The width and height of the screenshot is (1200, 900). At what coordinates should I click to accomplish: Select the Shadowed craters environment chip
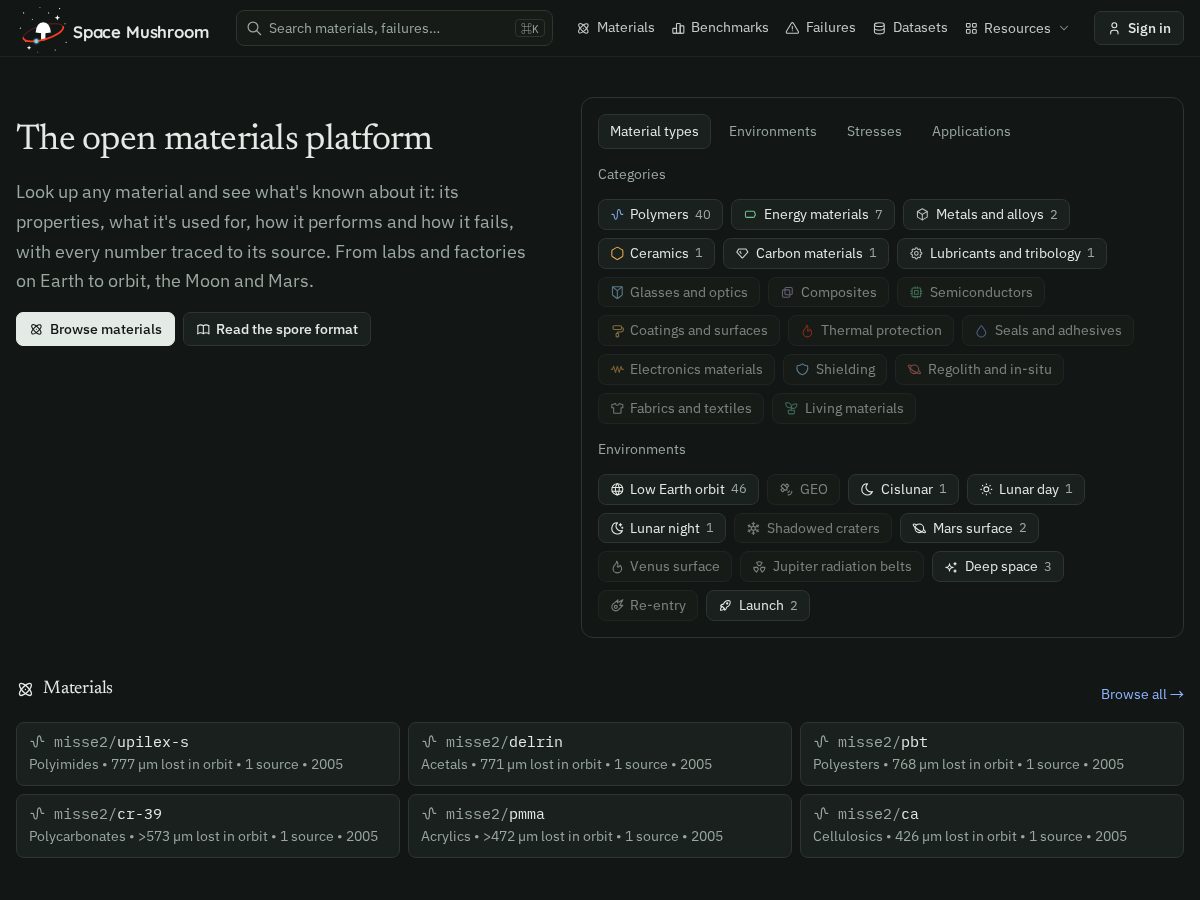pyautogui.click(x=813, y=528)
